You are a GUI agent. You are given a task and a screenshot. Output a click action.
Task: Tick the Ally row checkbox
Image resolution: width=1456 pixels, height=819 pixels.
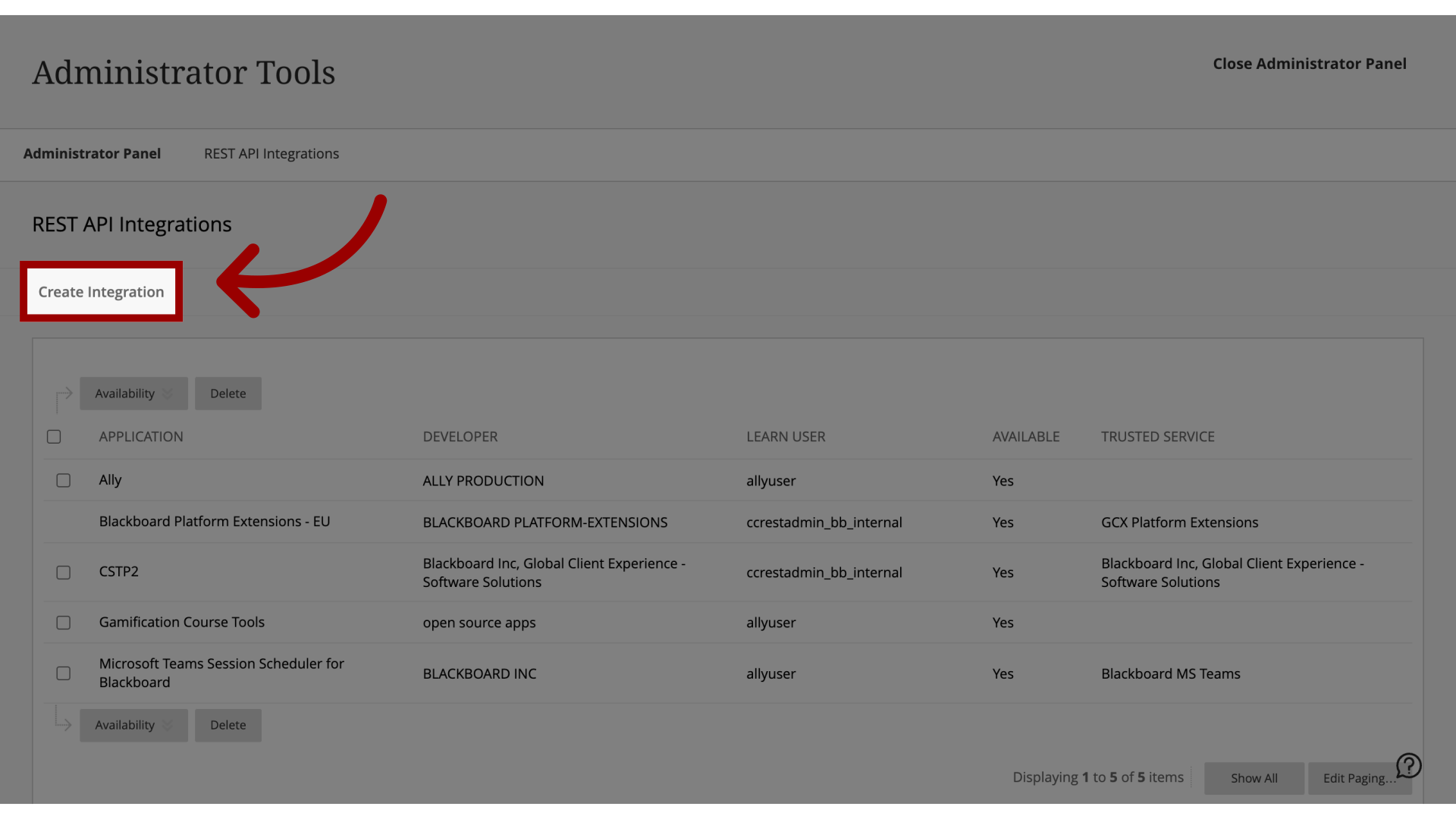pos(64,481)
